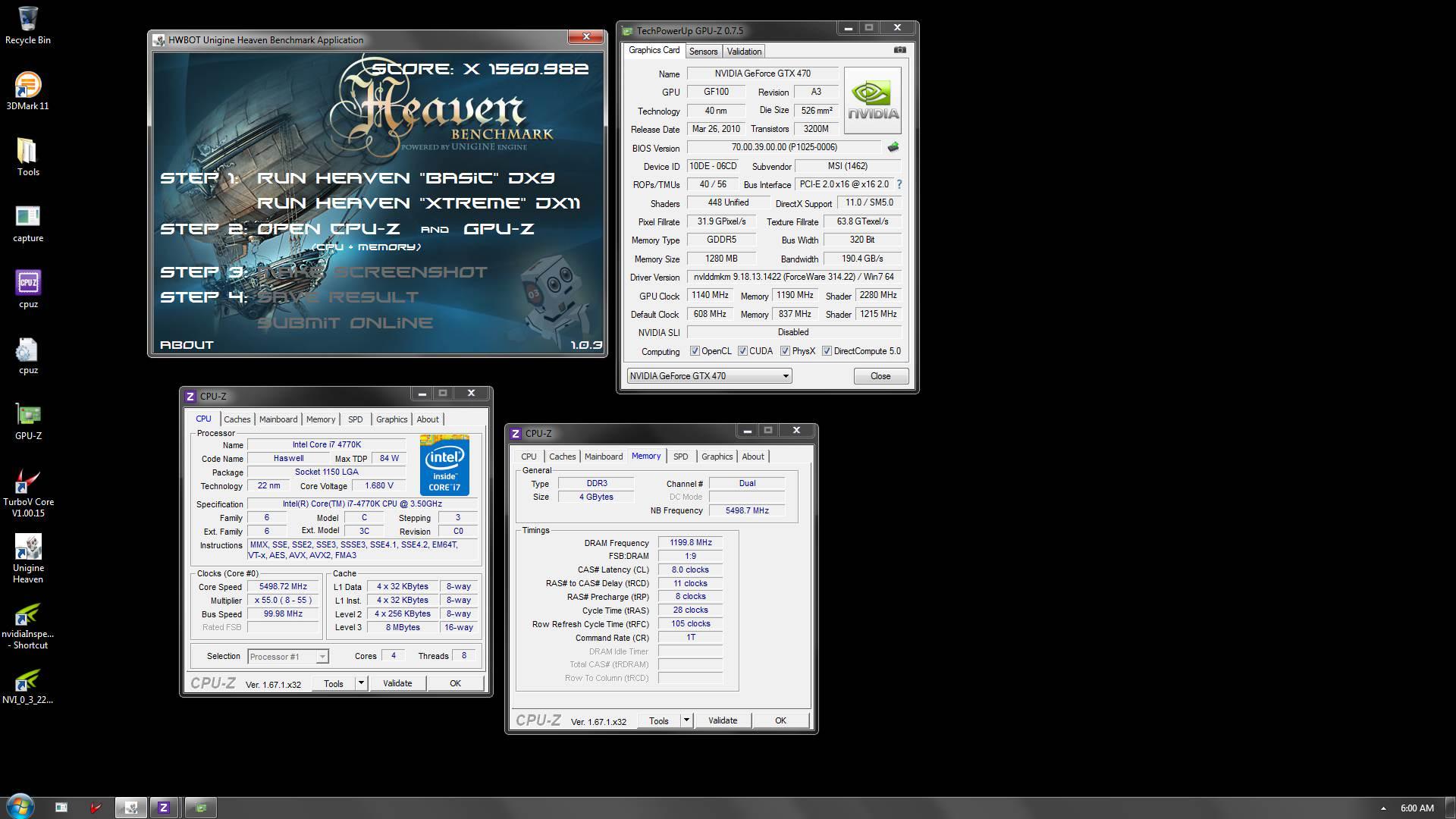The image size is (1456, 819).
Task: Switch to Sensors tab in GPU-Z
Action: pos(703,52)
